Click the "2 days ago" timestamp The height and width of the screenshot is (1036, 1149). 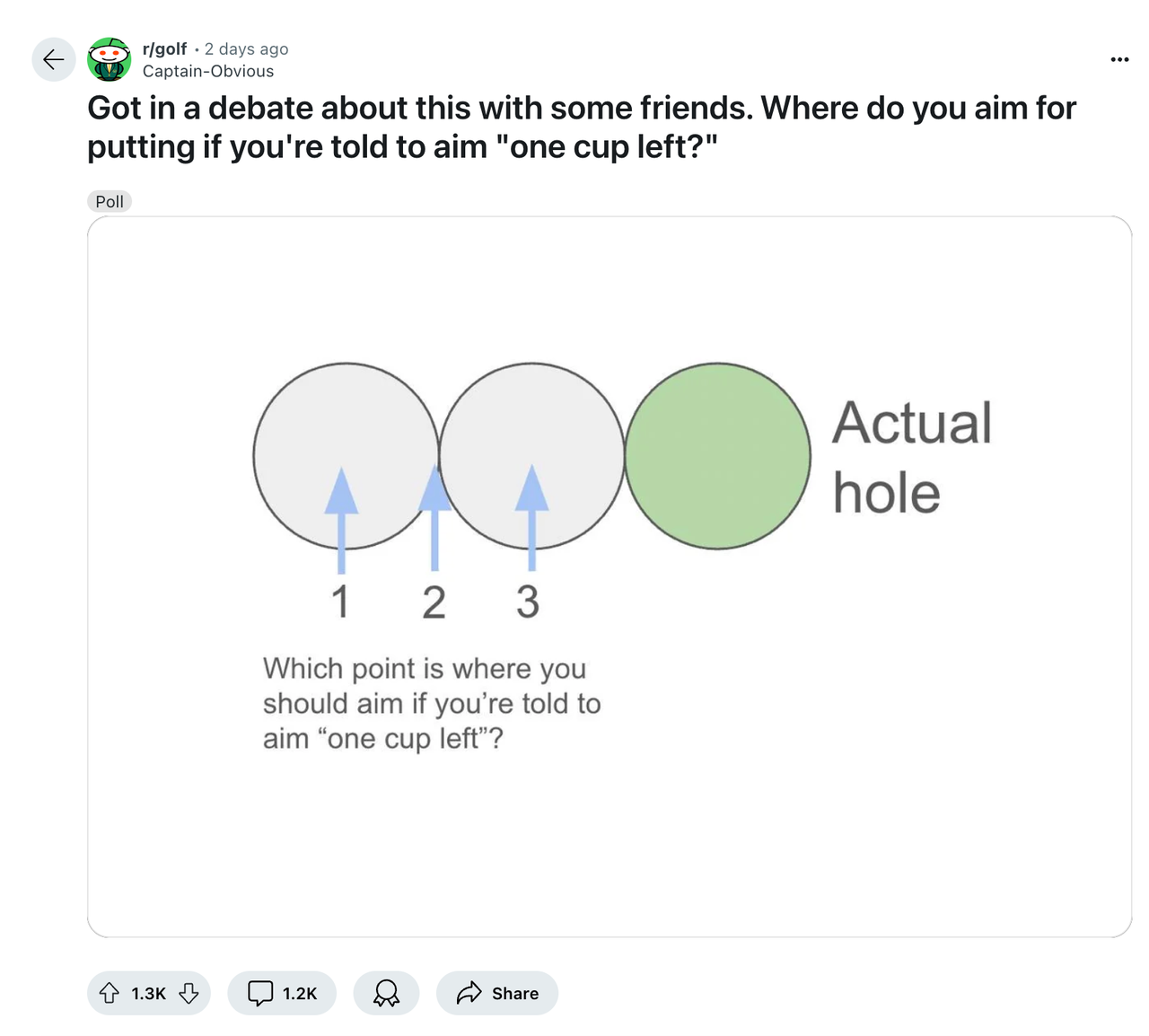pos(246,48)
